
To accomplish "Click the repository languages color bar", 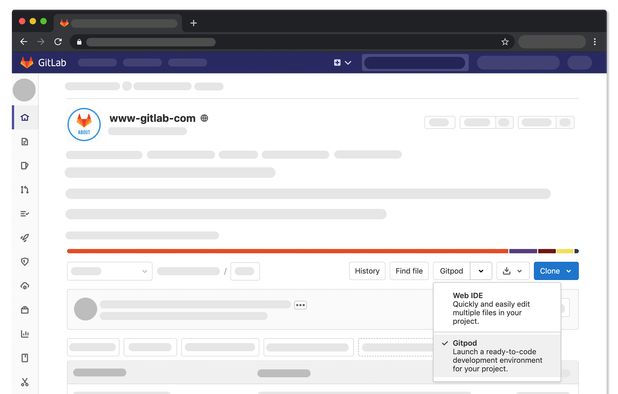I will (x=323, y=251).
